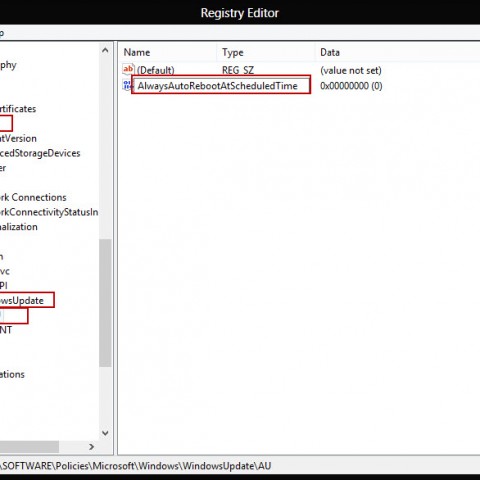
Task: Select the EnhancedStorageDevices key
Action: 40,153
